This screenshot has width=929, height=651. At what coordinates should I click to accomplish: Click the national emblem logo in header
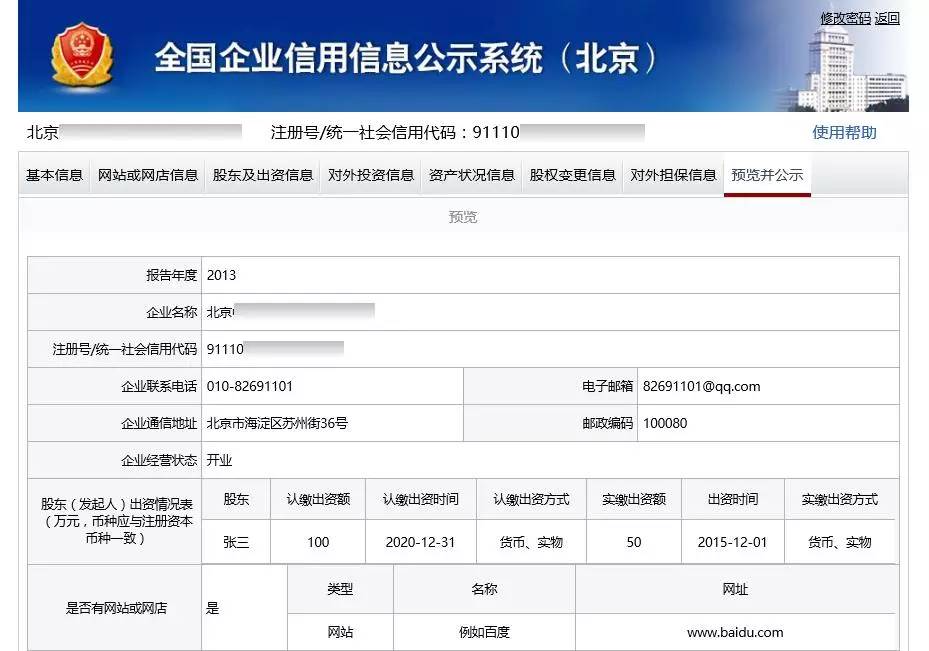(x=82, y=57)
